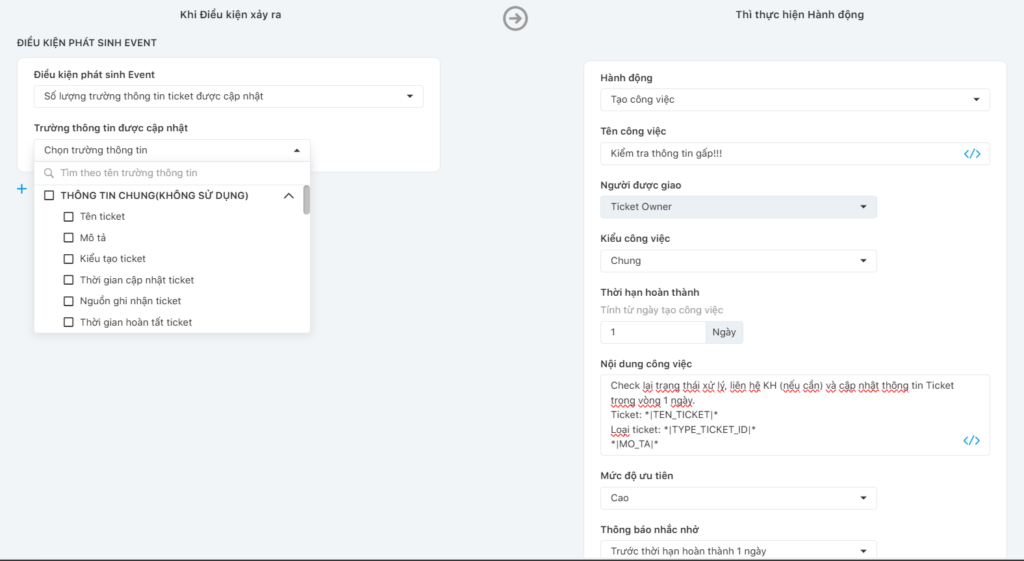
Task: Check the THÔNG TIN CHUNG group checkbox
Action: [49, 196]
